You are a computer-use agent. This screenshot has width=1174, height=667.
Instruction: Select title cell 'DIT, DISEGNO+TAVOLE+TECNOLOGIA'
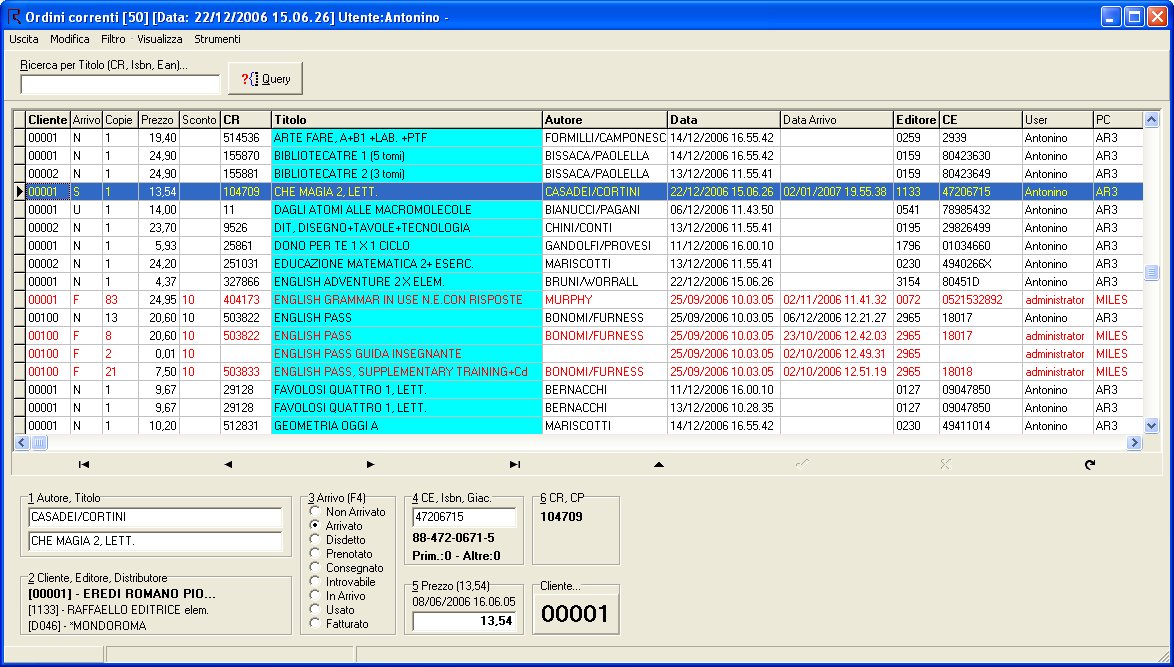tap(407, 228)
